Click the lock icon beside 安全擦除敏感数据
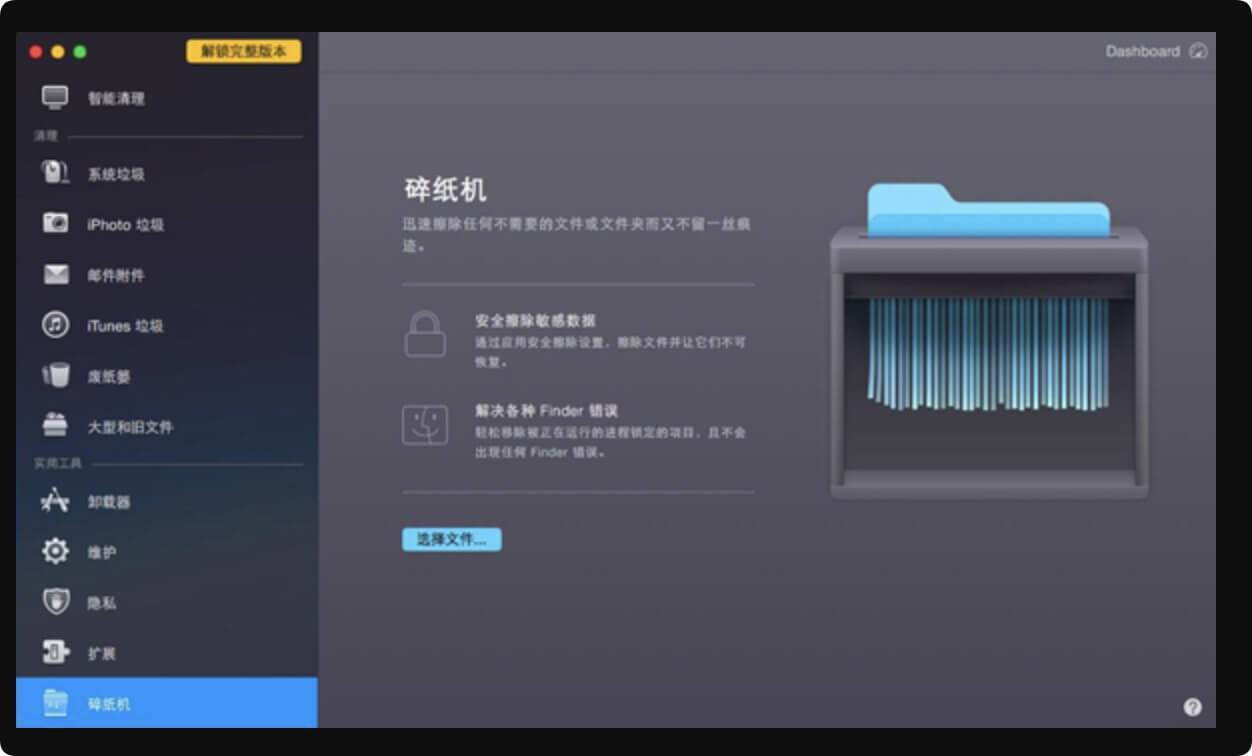Viewport: 1252px width, 756px height. click(x=425, y=333)
